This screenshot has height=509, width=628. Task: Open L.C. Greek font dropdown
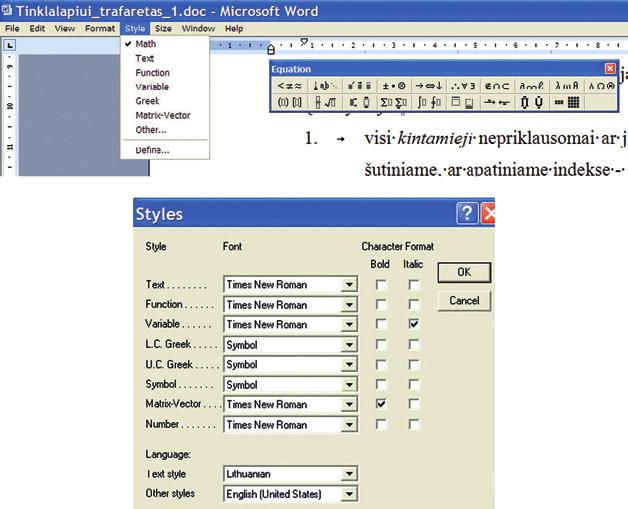coord(349,344)
